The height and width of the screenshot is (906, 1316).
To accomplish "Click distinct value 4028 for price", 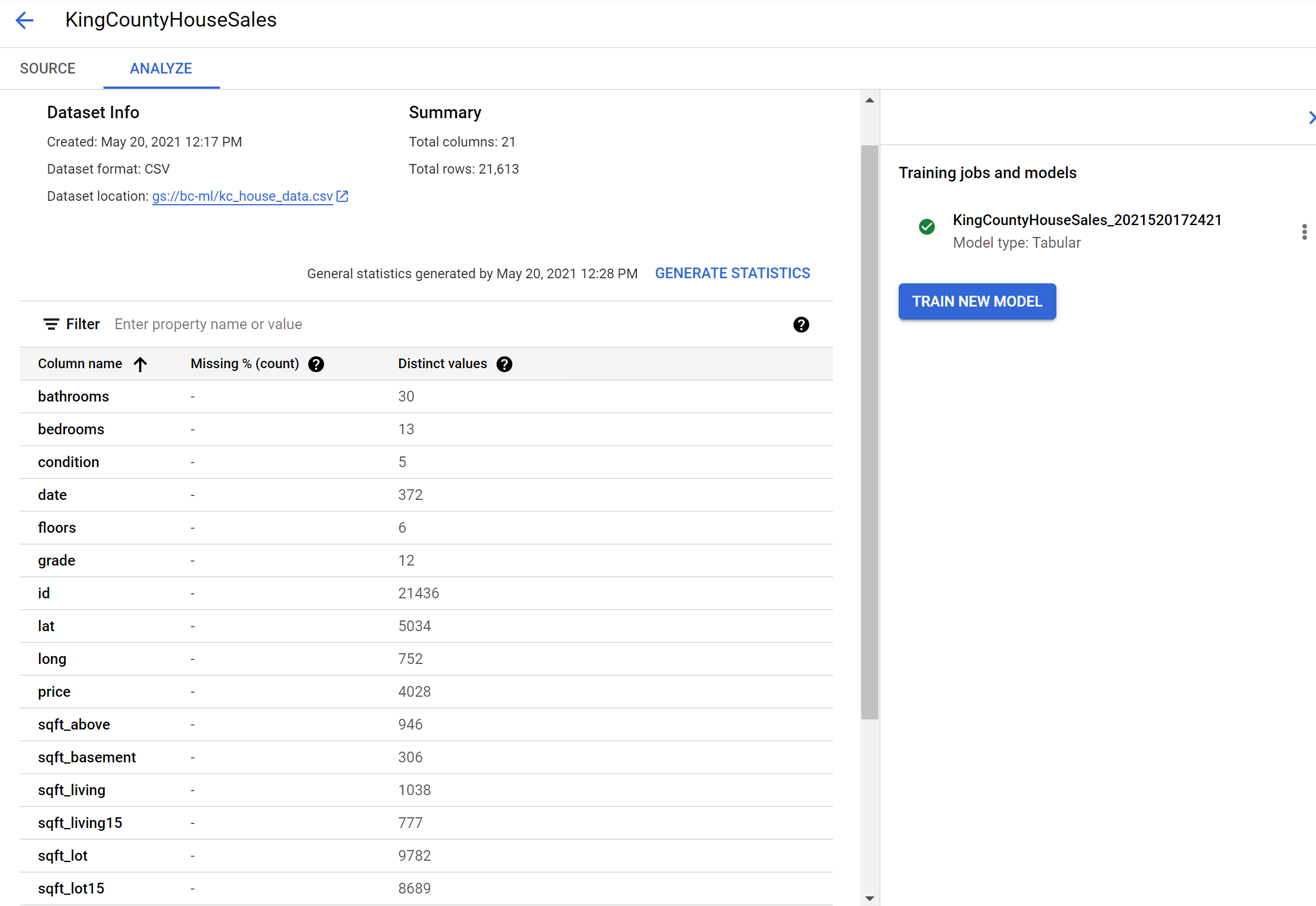I will click(415, 692).
